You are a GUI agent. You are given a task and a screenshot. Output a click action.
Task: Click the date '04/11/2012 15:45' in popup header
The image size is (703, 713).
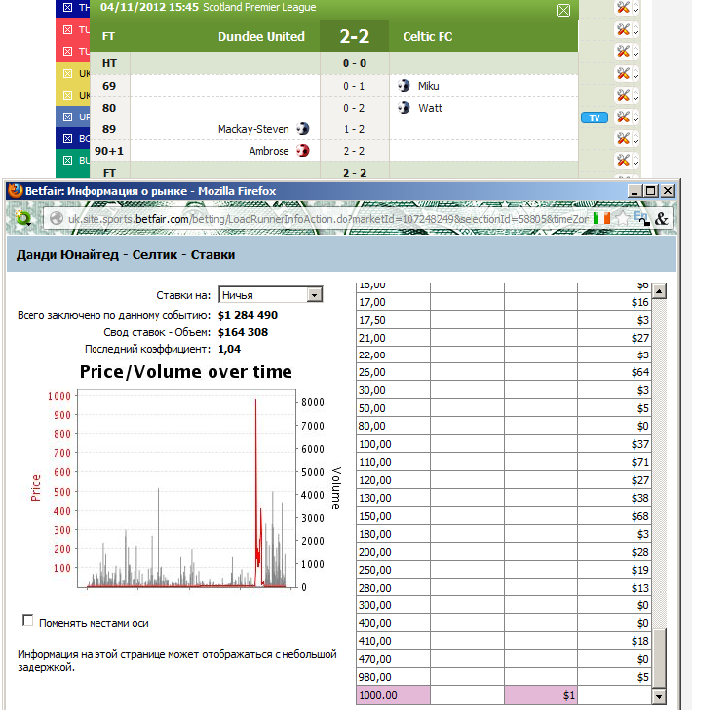(x=149, y=7)
